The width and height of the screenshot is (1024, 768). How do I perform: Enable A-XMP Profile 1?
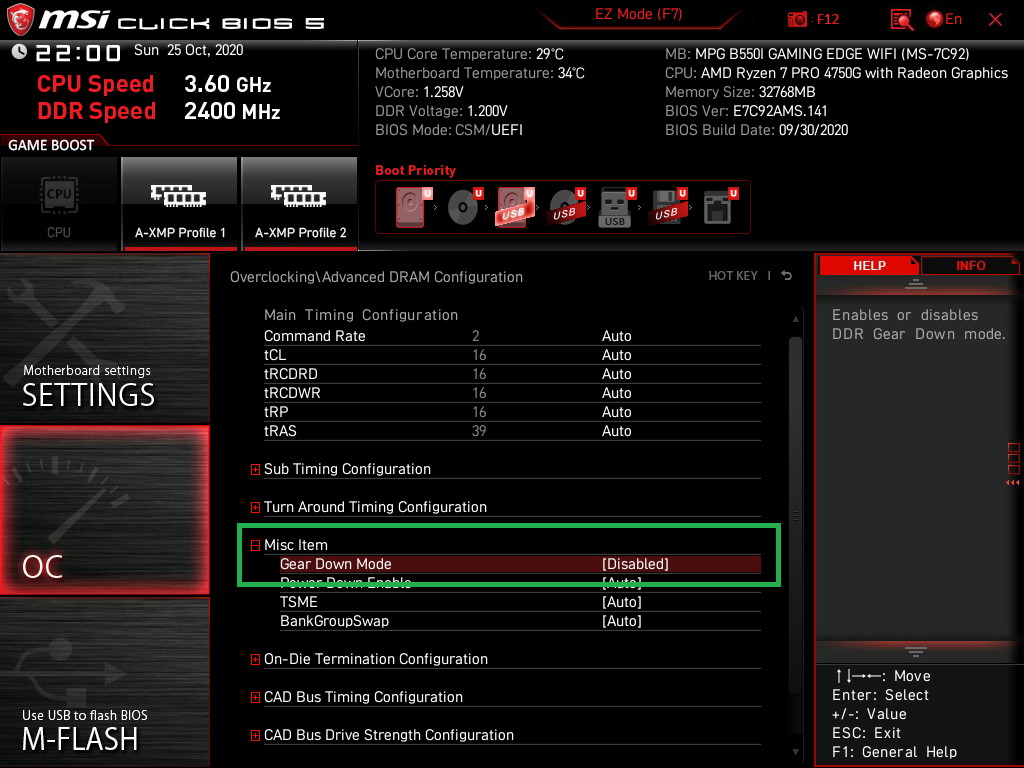click(180, 203)
